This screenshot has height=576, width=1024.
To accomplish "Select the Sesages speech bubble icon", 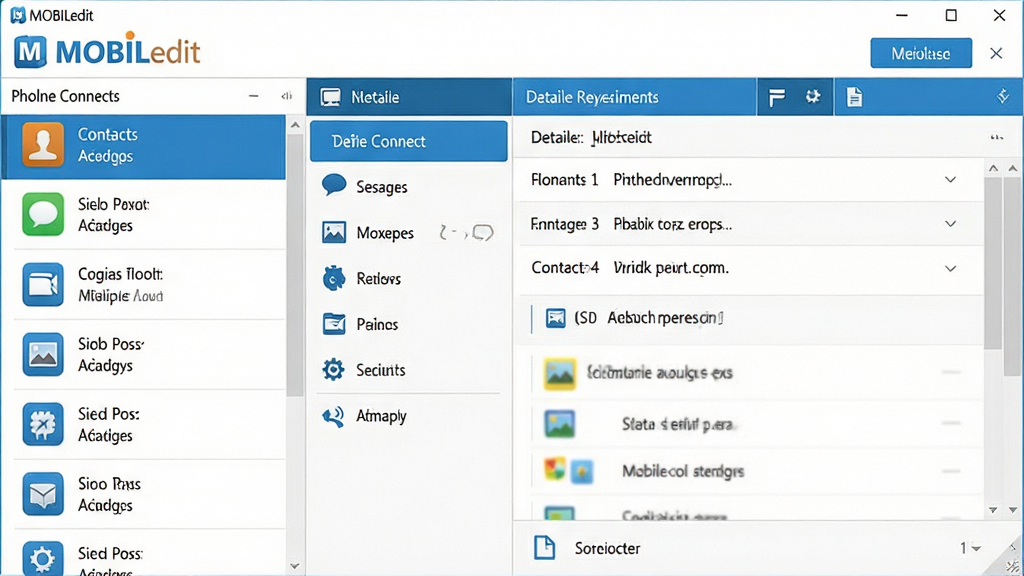I will pyautogui.click(x=334, y=185).
